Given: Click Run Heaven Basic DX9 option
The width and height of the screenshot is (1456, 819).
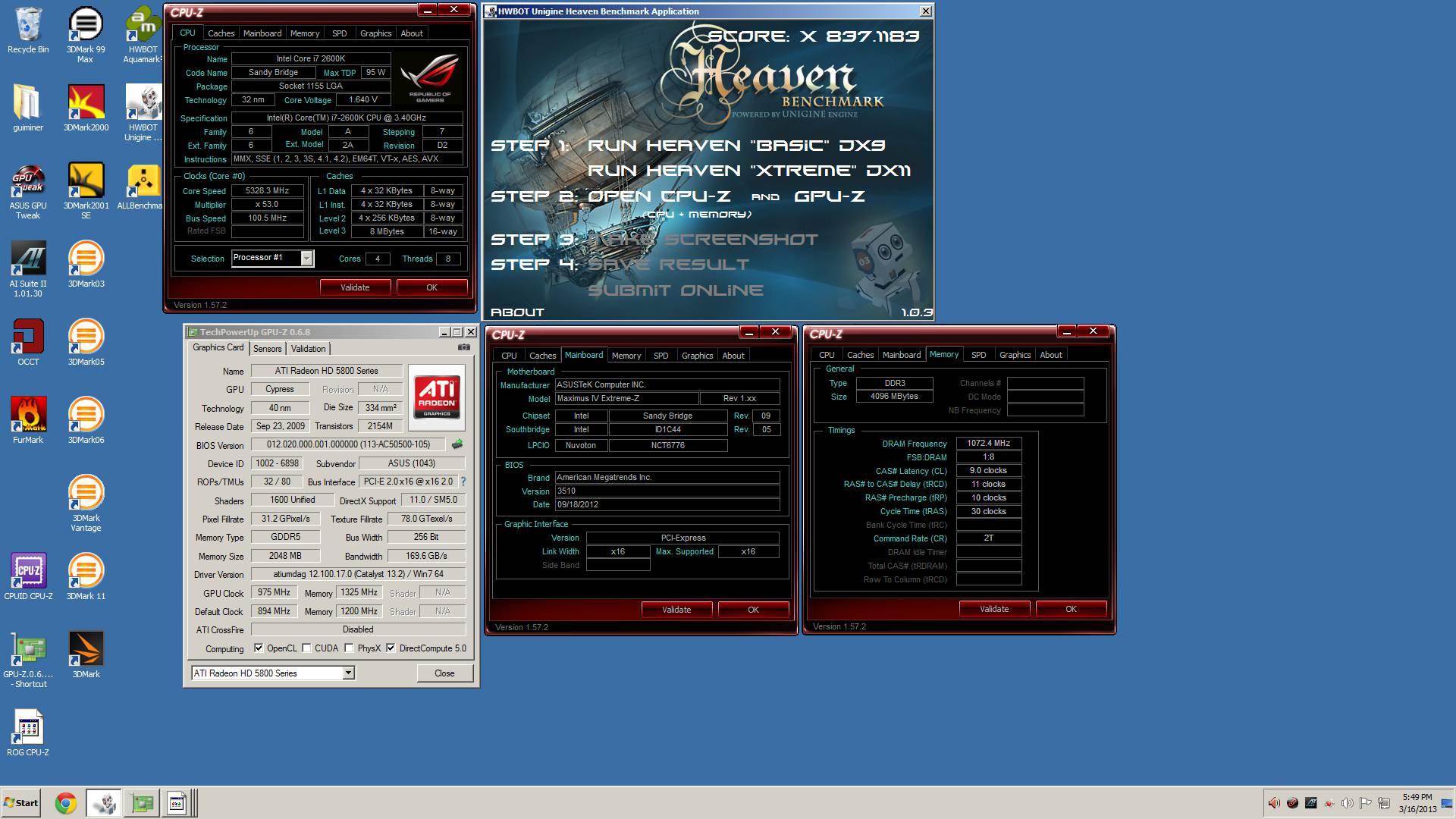Looking at the screenshot, I should [736, 146].
